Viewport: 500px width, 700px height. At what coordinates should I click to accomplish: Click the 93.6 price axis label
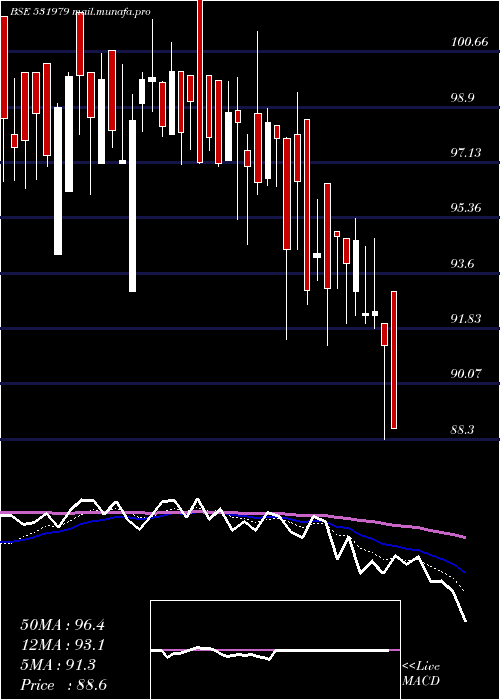tap(462, 263)
